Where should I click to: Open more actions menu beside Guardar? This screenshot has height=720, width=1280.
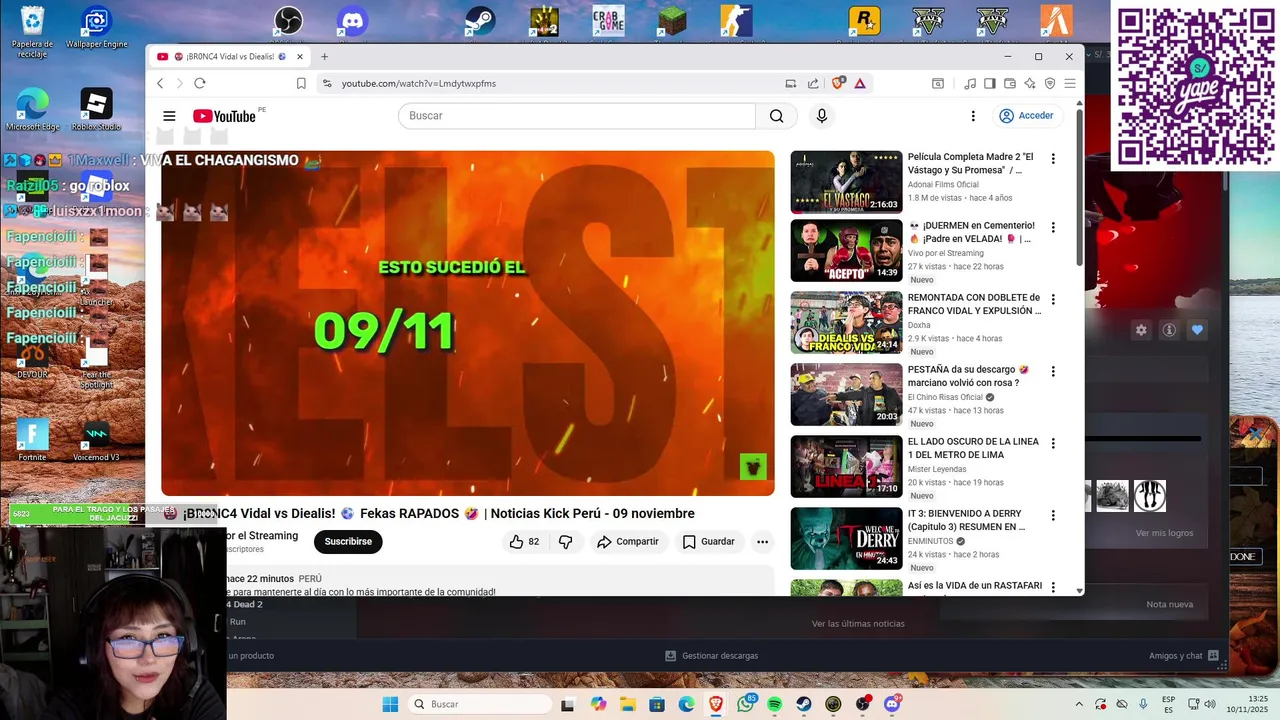pos(763,542)
